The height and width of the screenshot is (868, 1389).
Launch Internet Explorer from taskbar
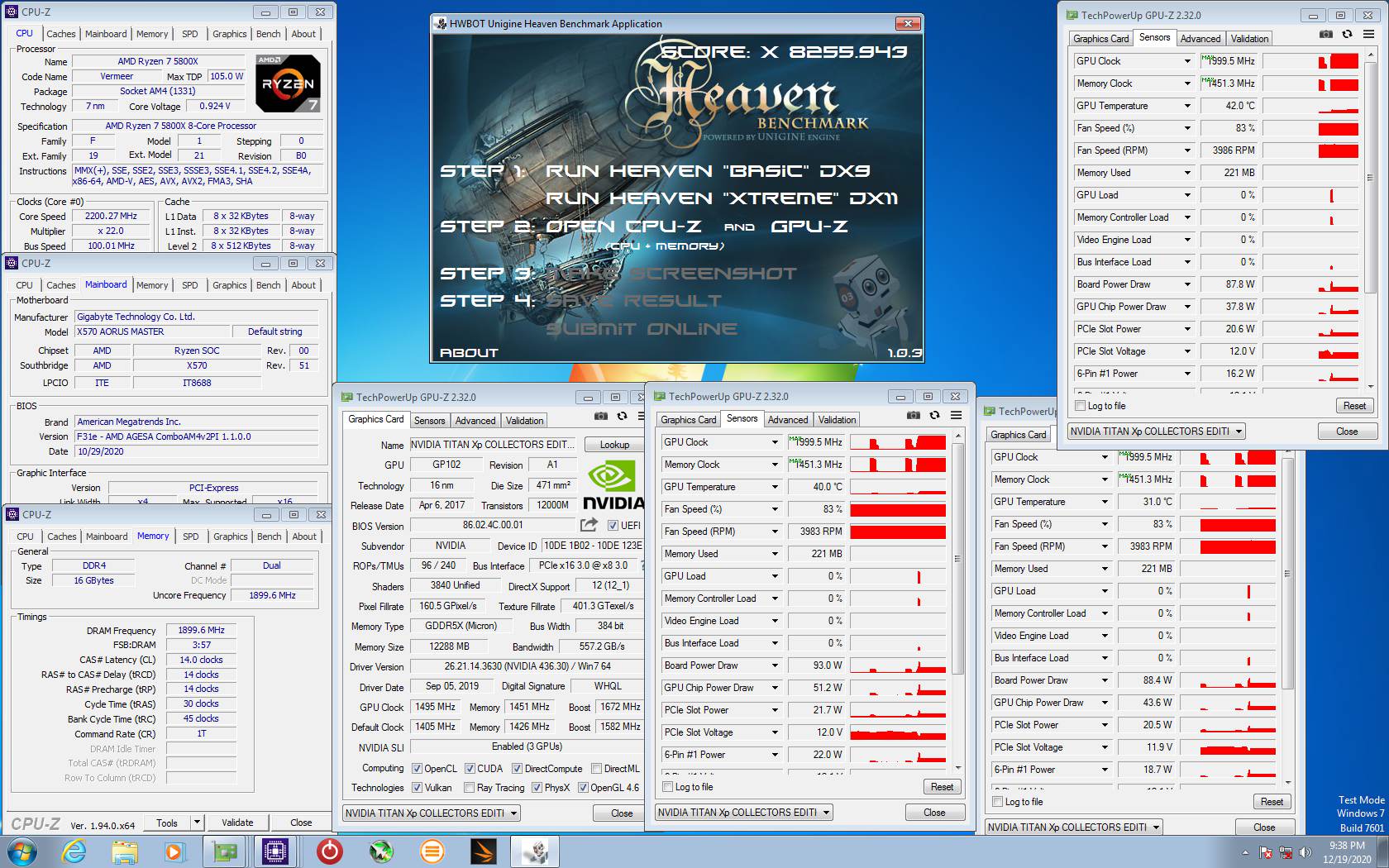point(74,851)
